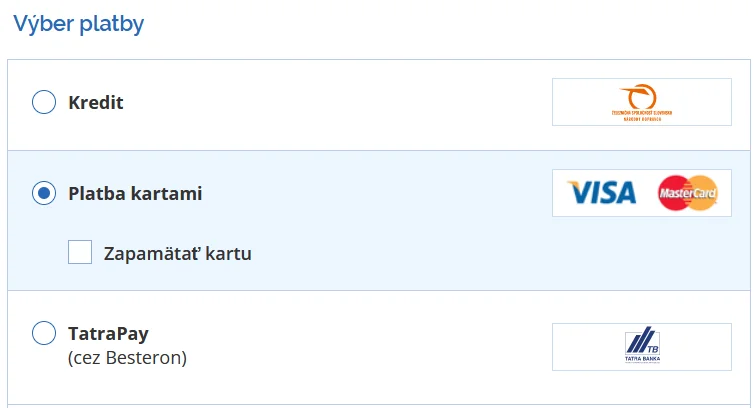The image size is (754, 408).
Task: Click the blank gap between VISA and MasterCard logos
Action: pyautogui.click(x=647, y=193)
